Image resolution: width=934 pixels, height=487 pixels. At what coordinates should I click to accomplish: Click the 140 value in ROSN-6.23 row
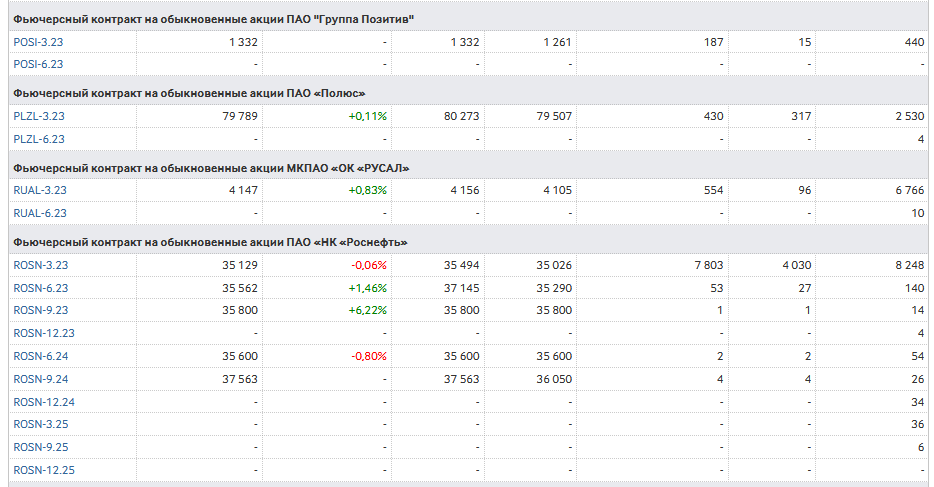click(x=915, y=288)
